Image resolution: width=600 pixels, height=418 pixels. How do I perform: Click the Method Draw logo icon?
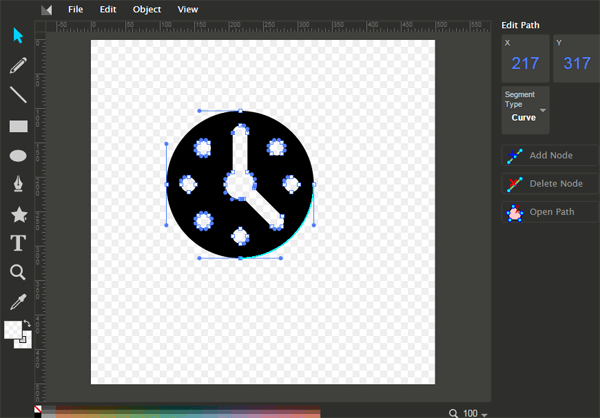point(45,9)
